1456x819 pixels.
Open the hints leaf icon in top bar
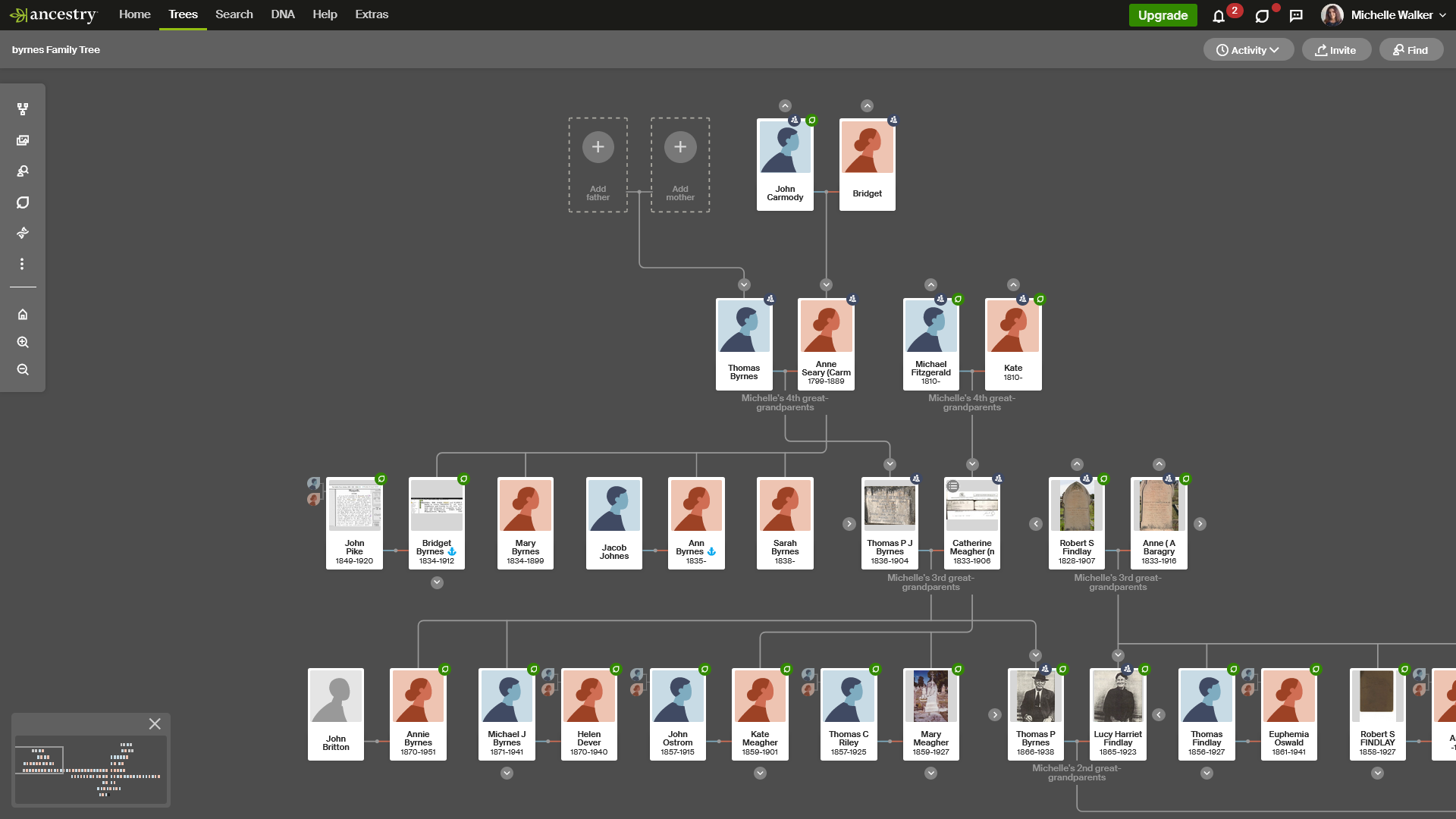1262,16
